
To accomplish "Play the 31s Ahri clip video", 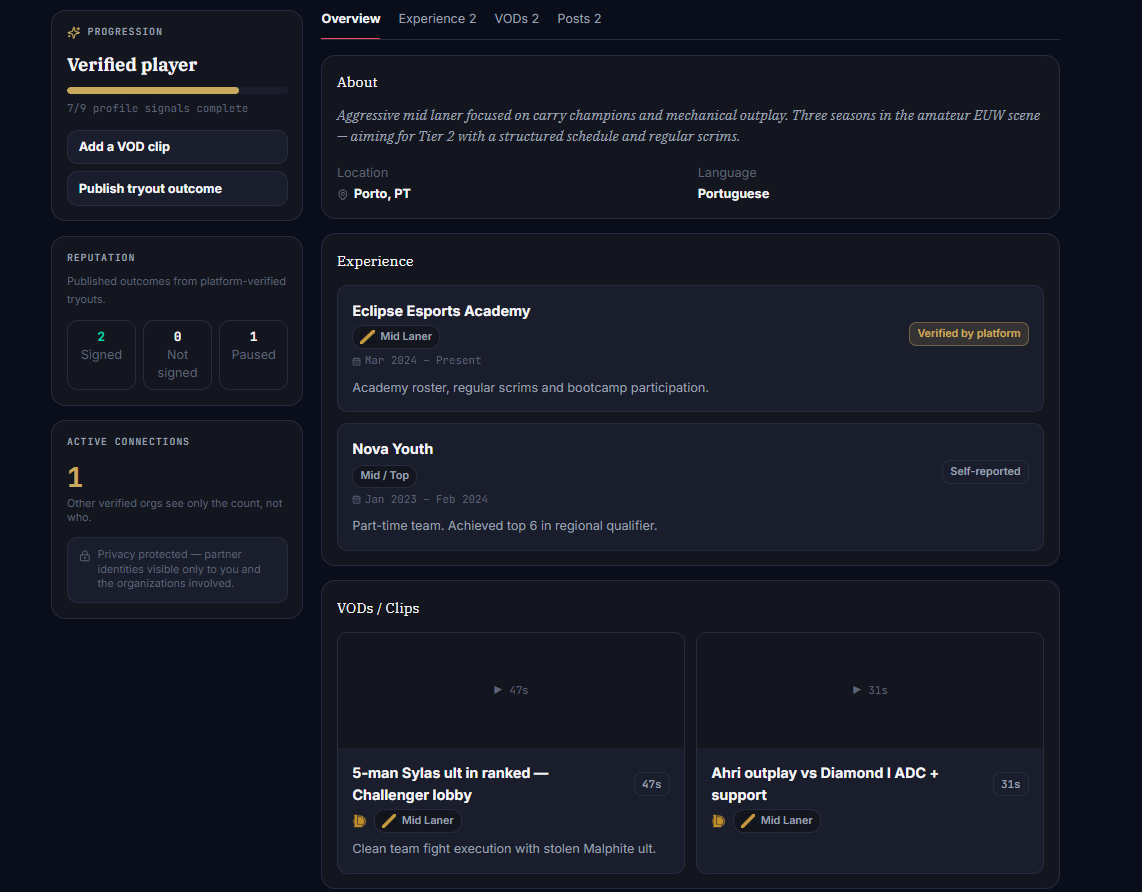I will [x=870, y=690].
